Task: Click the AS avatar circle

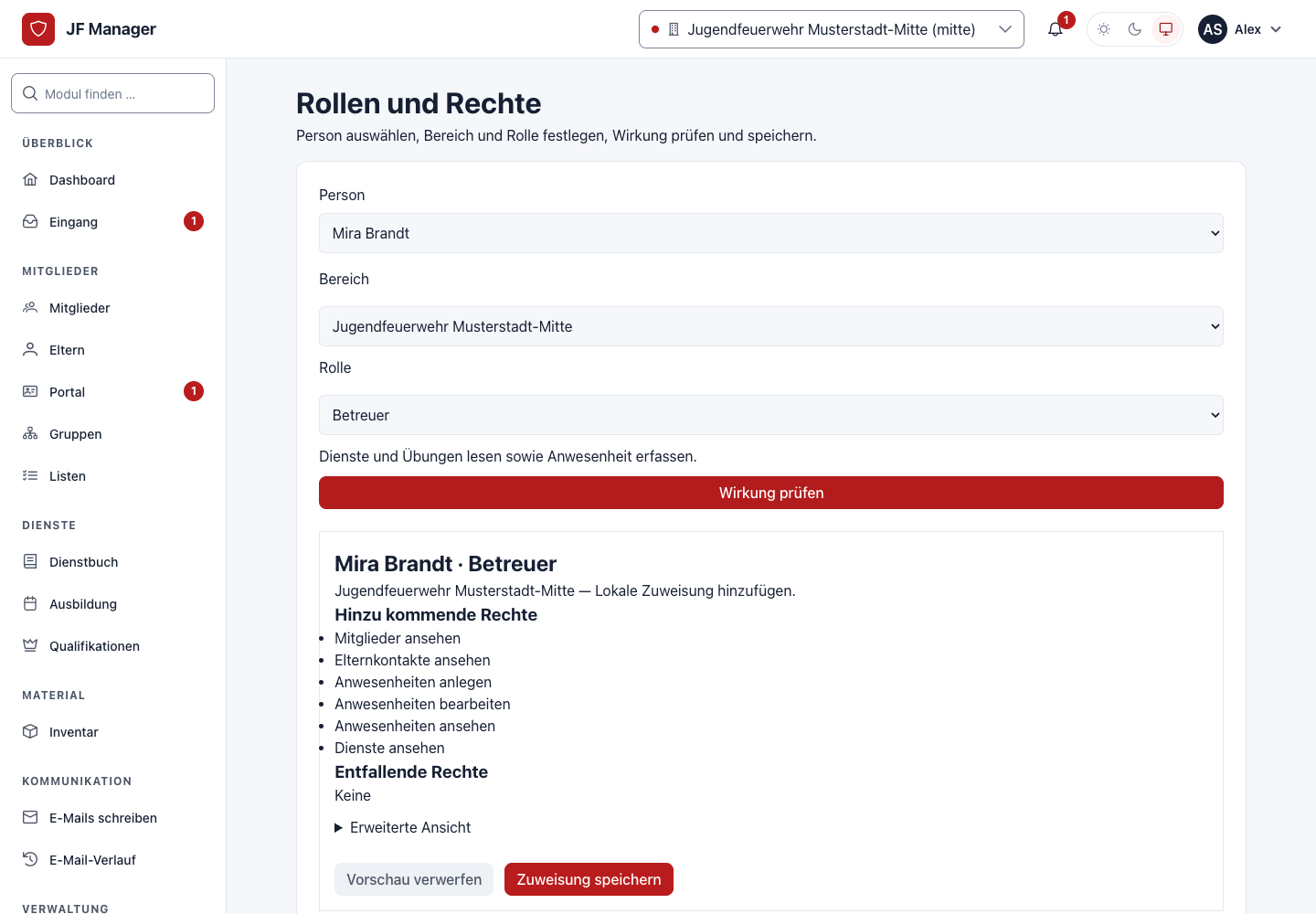Action: pos(1213,29)
